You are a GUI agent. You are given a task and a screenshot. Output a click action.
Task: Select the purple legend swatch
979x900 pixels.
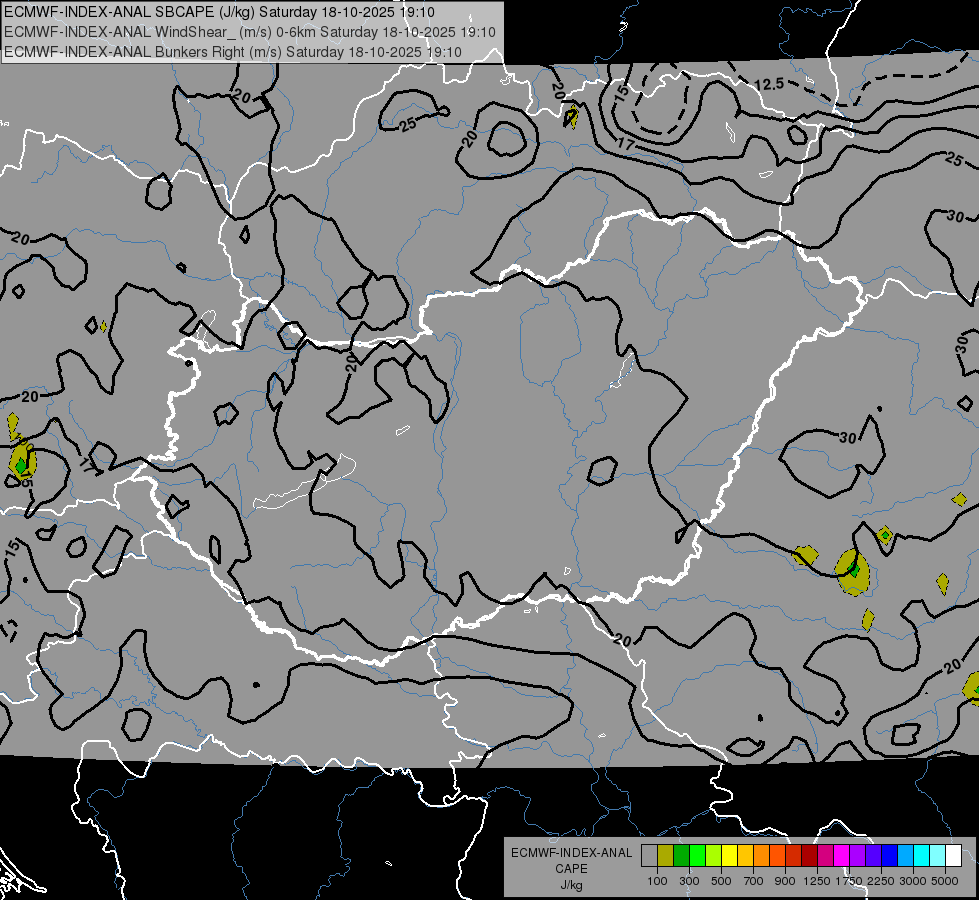pyautogui.click(x=857, y=856)
